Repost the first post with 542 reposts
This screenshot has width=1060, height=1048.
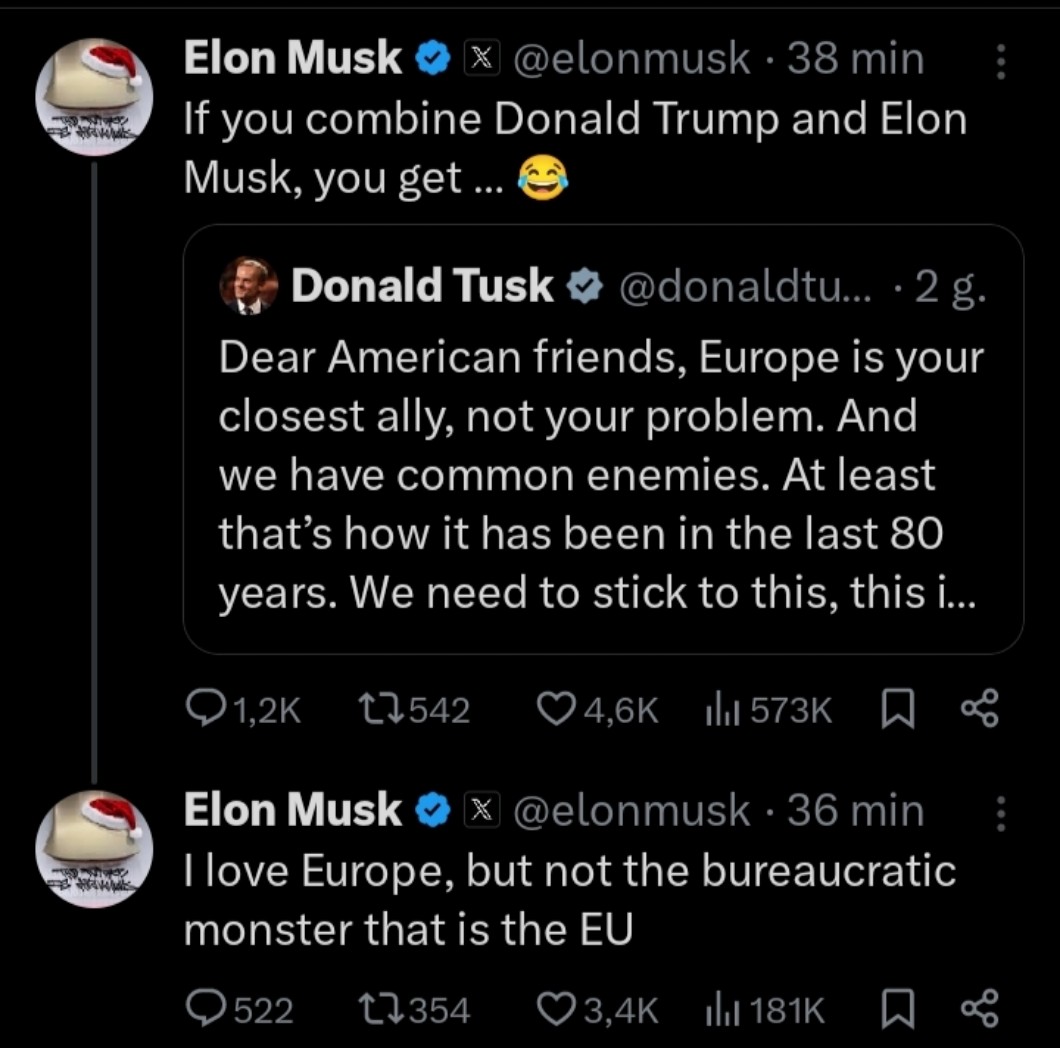(x=378, y=709)
